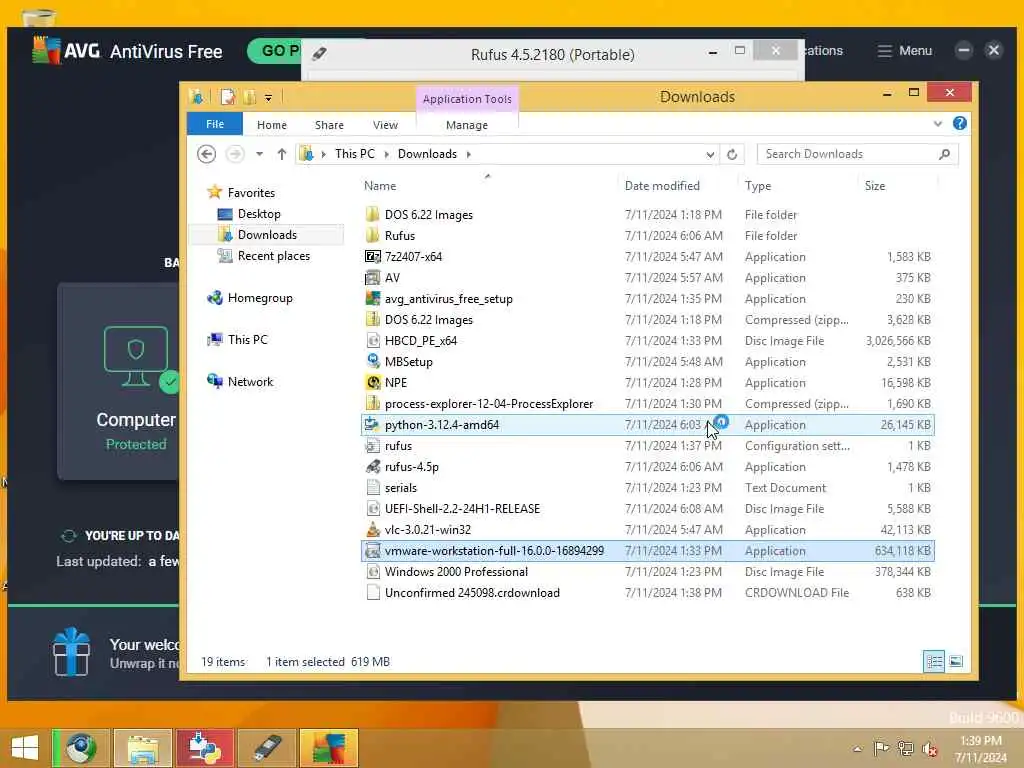
Task: Open the Home ribbon tab
Action: coord(272,125)
